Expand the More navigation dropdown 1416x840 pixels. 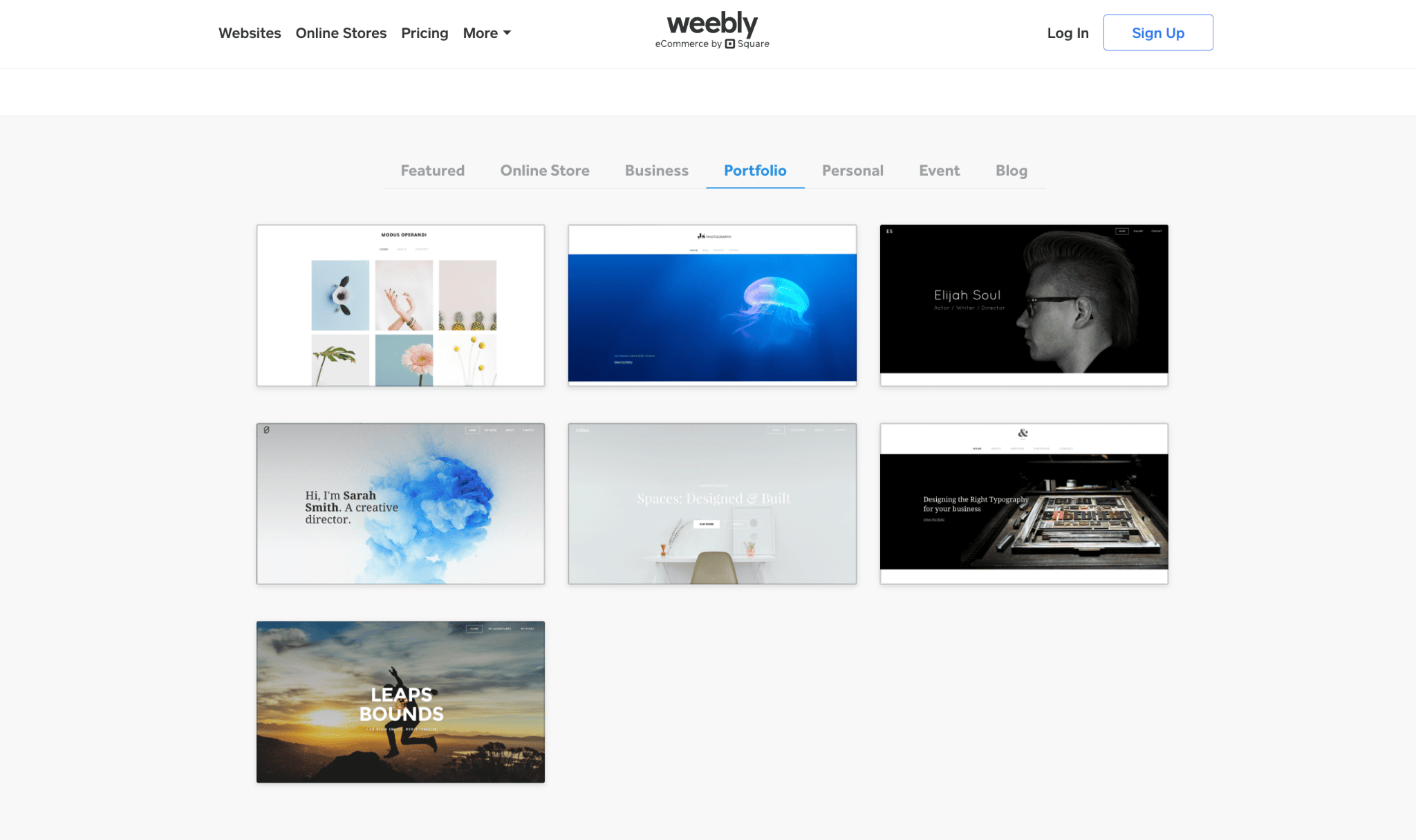[x=484, y=32]
